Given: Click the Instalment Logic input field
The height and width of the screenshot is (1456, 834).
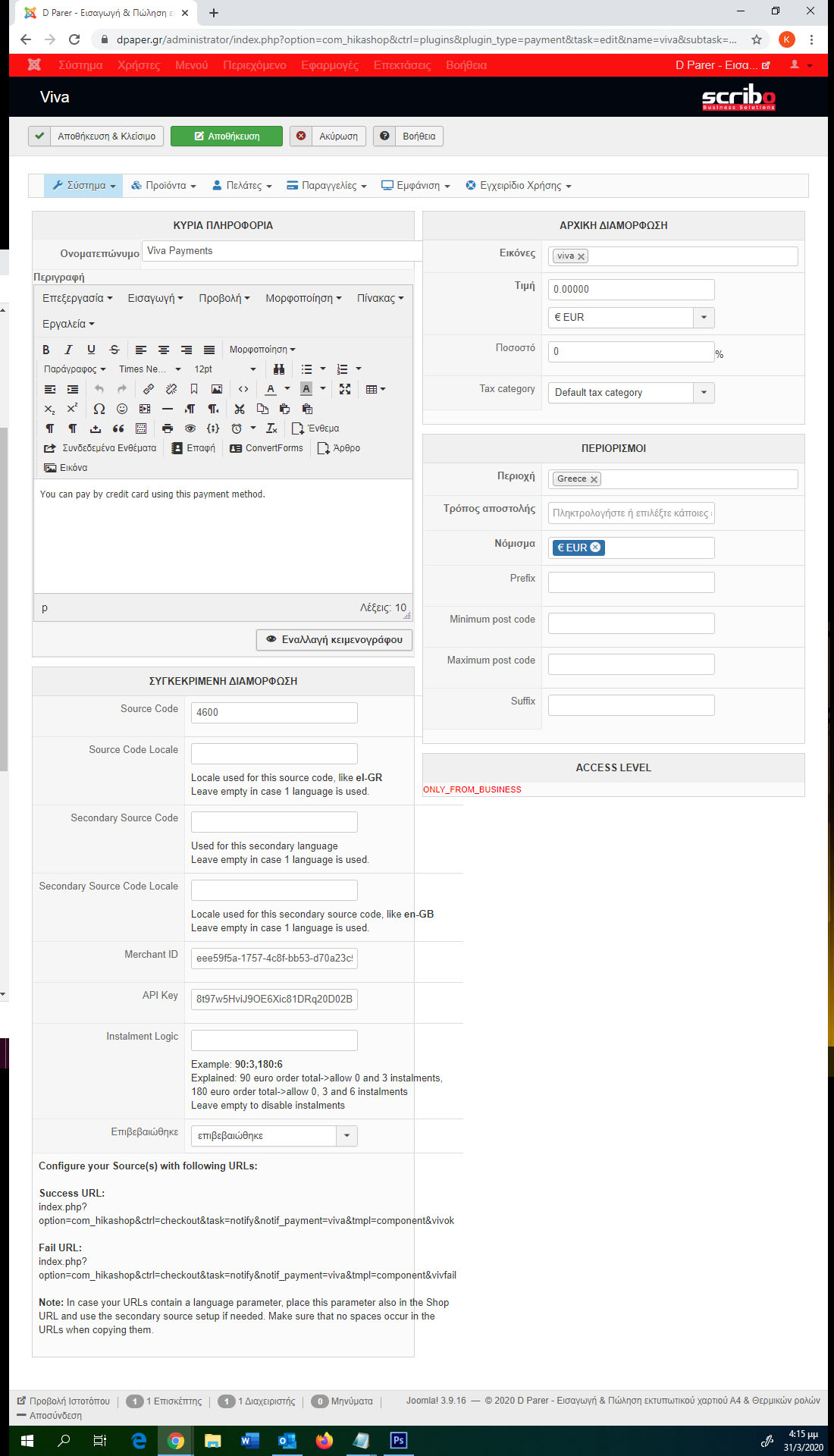Looking at the screenshot, I should pos(274,1040).
